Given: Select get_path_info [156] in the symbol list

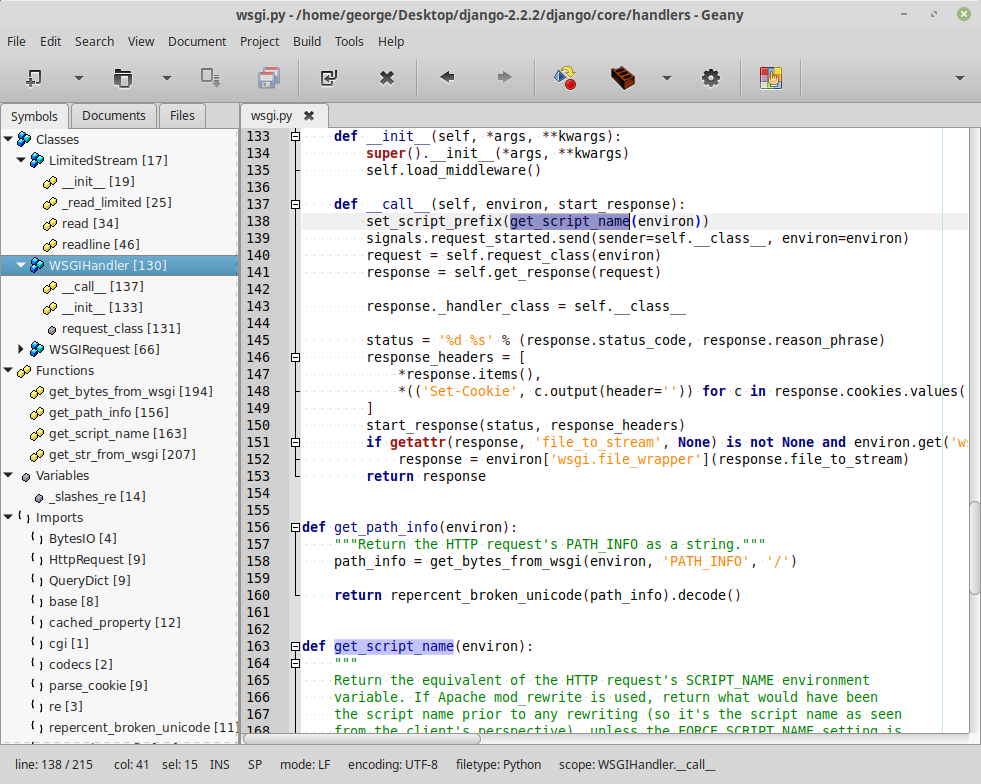Looking at the screenshot, I should pyautogui.click(x=108, y=412).
